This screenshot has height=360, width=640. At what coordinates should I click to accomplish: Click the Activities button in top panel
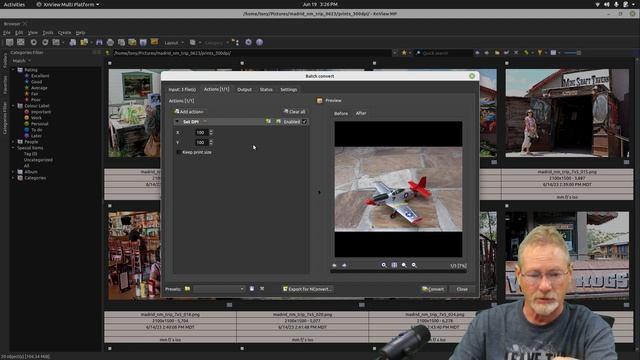14,4
